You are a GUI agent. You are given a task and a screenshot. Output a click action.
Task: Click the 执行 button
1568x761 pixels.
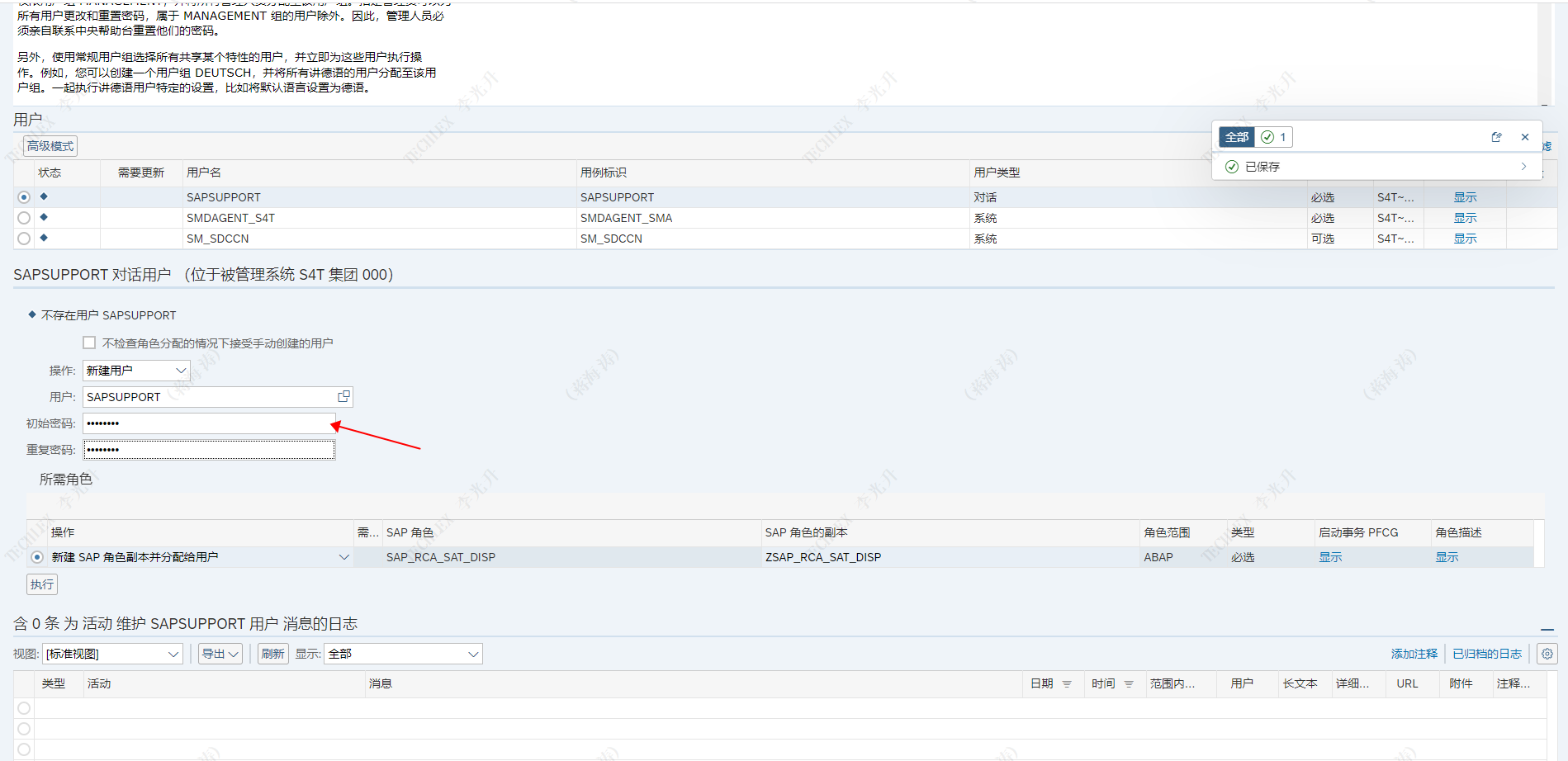pos(42,584)
